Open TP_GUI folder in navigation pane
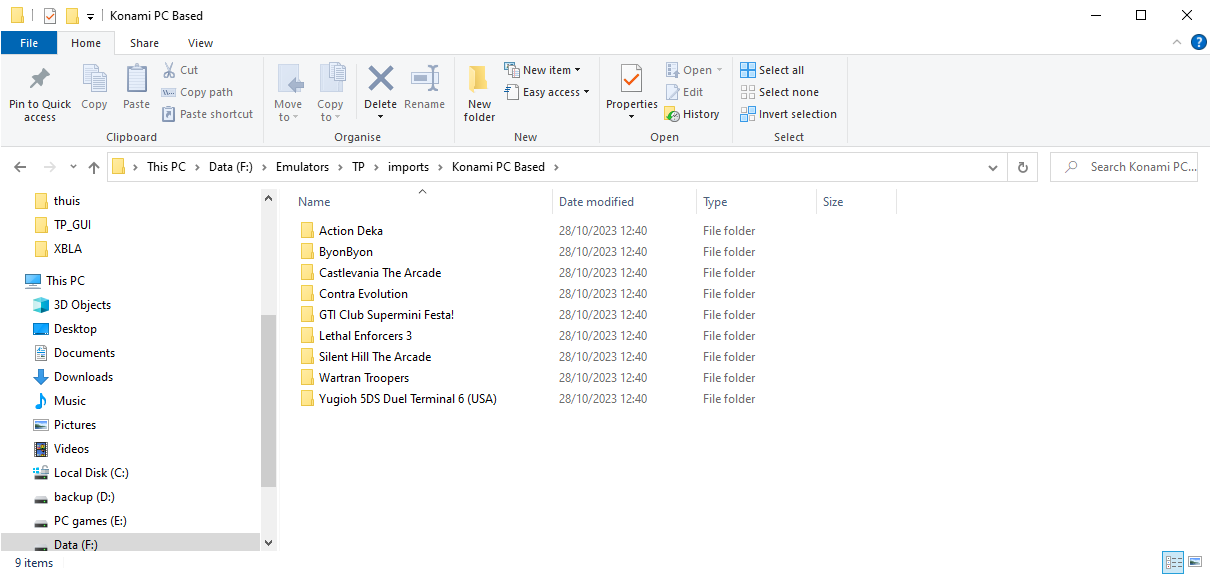Viewport: 1211px width, 575px height. pyautogui.click(x=72, y=225)
